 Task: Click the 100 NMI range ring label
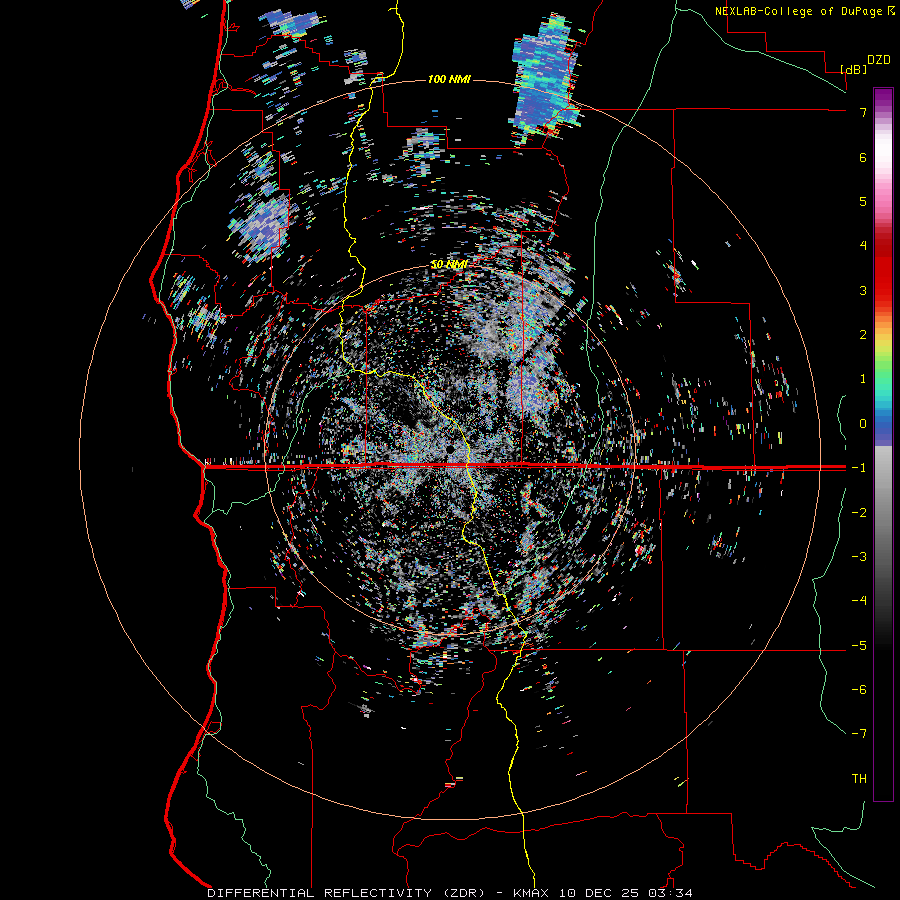(449, 79)
